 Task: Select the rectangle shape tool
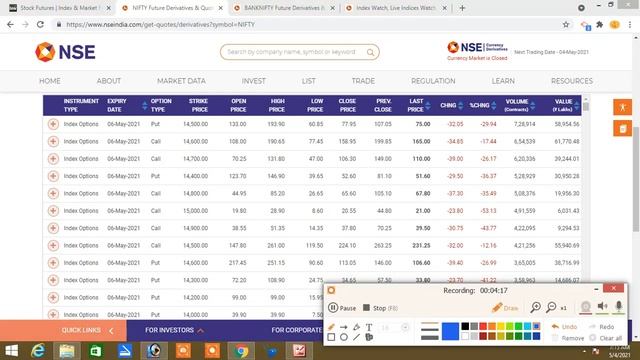331,337
